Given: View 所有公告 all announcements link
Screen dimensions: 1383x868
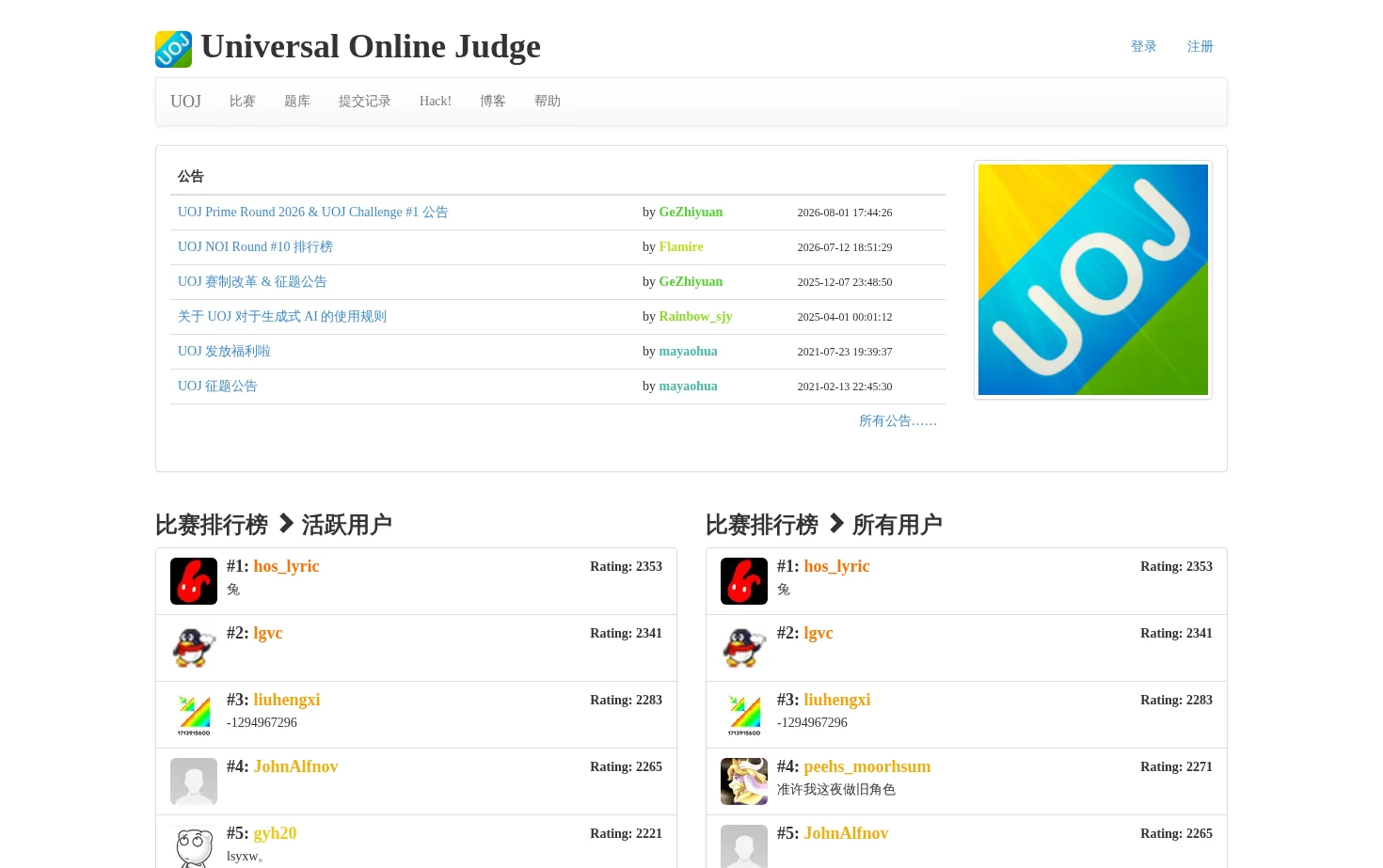Looking at the screenshot, I should 898,420.
